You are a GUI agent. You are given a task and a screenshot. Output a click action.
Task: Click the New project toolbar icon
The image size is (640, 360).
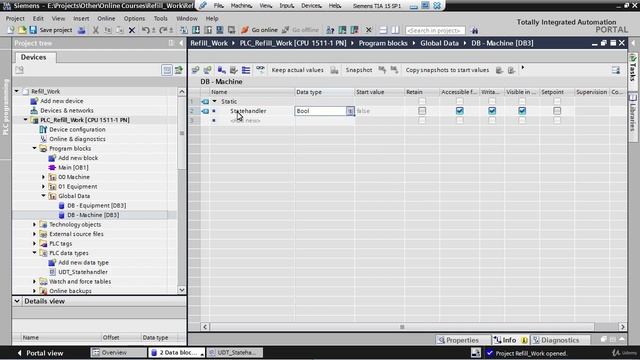(x=11, y=30)
